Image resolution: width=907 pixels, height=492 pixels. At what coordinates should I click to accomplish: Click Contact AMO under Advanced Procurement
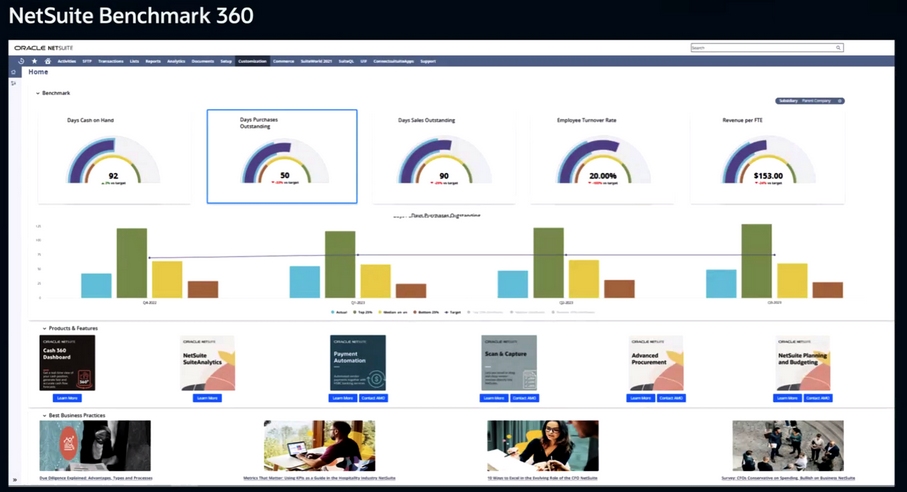671,398
